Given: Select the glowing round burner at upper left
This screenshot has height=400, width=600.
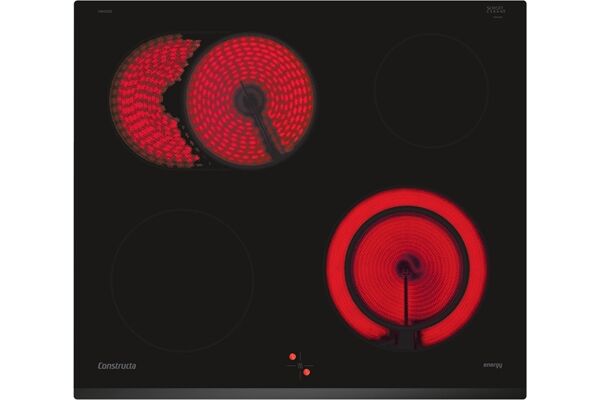Looking at the screenshot, I should [x=251, y=100].
